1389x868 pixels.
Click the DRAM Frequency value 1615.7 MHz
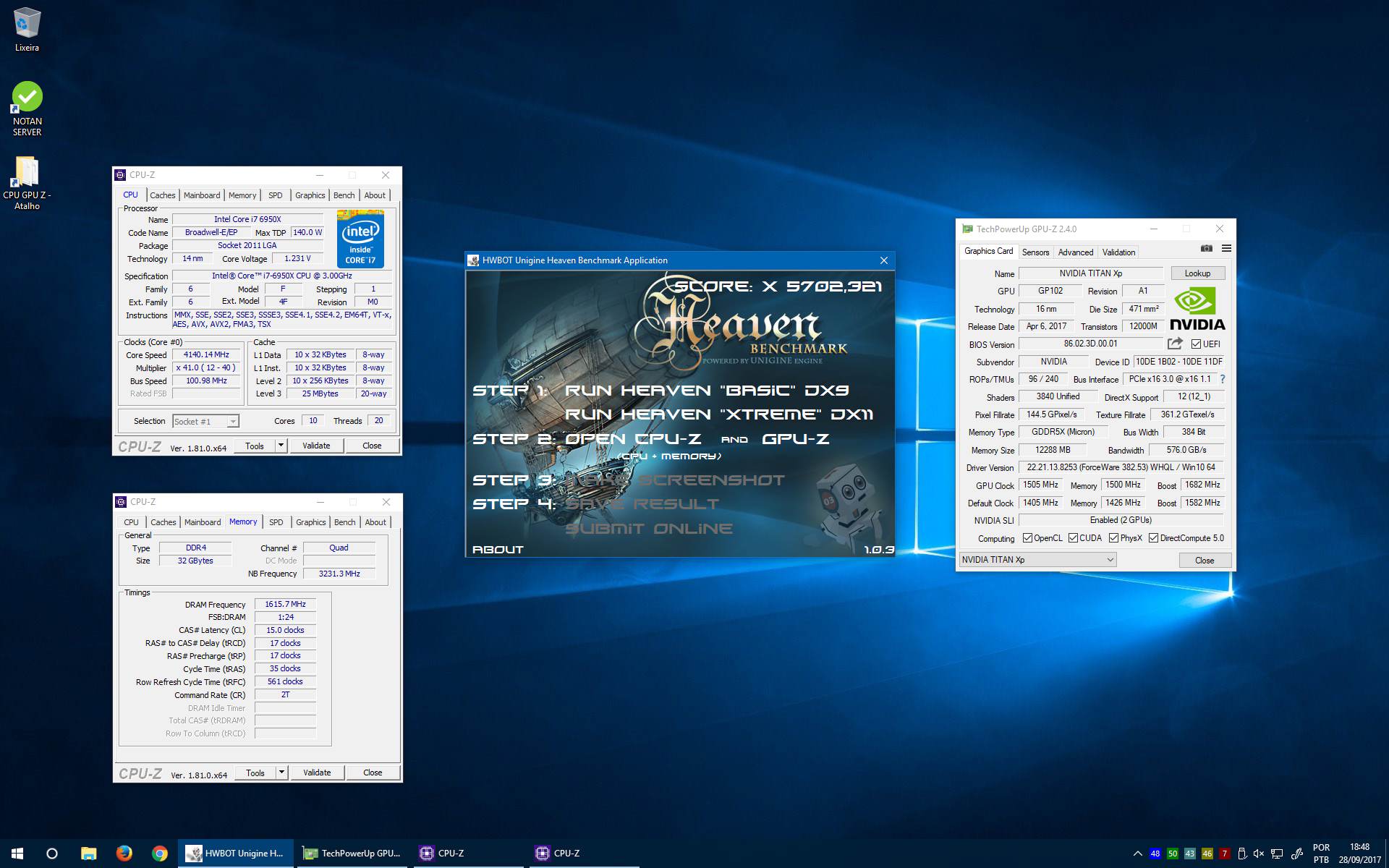click(x=285, y=604)
